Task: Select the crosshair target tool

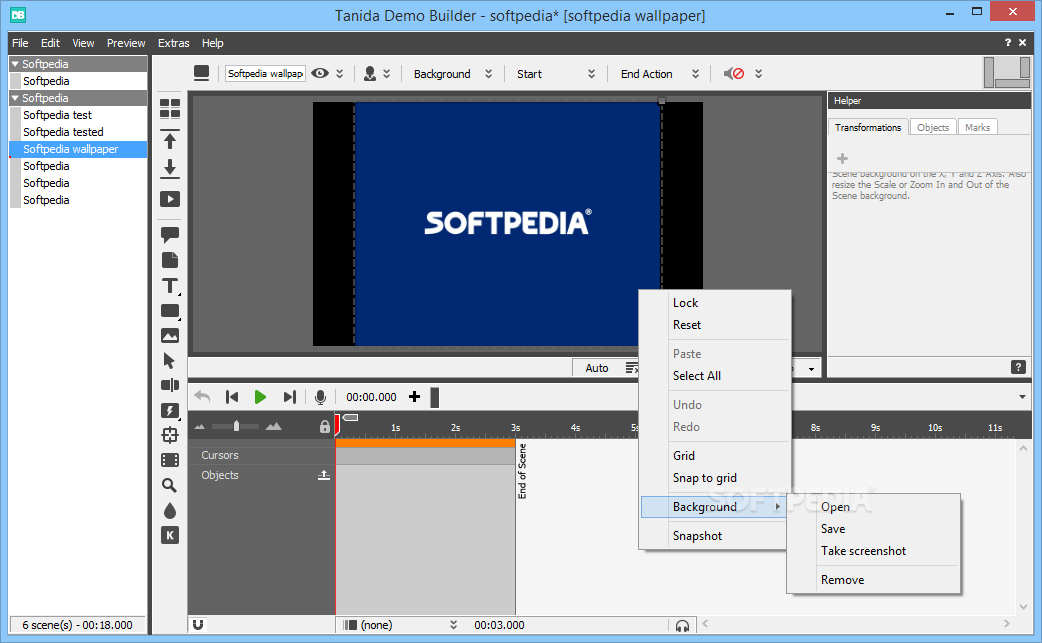Action: point(170,435)
